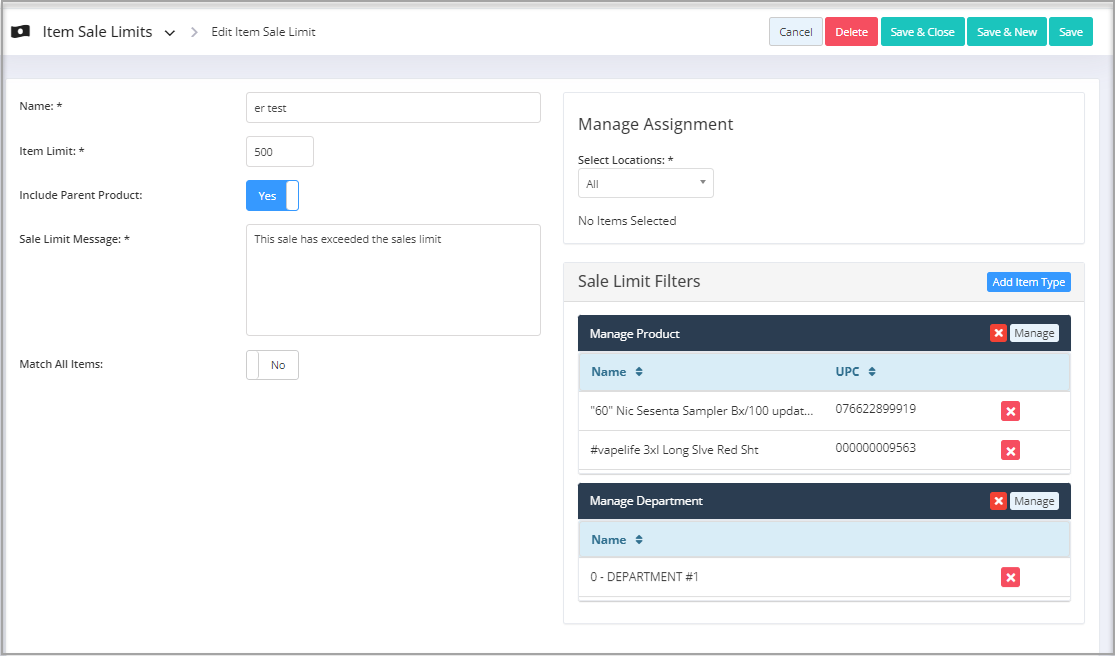
Task: Remove the Manage Product filter section
Action: pos(998,333)
